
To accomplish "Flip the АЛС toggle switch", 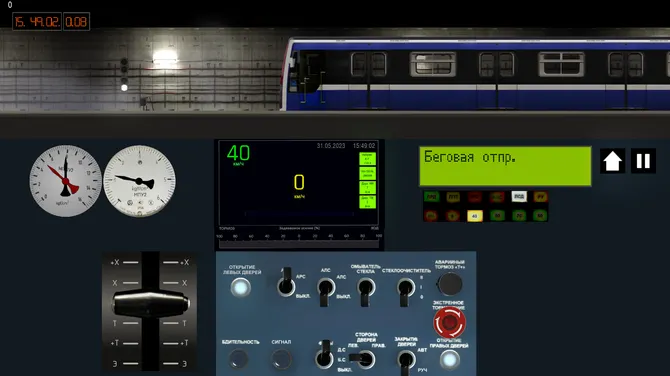I will [326, 291].
